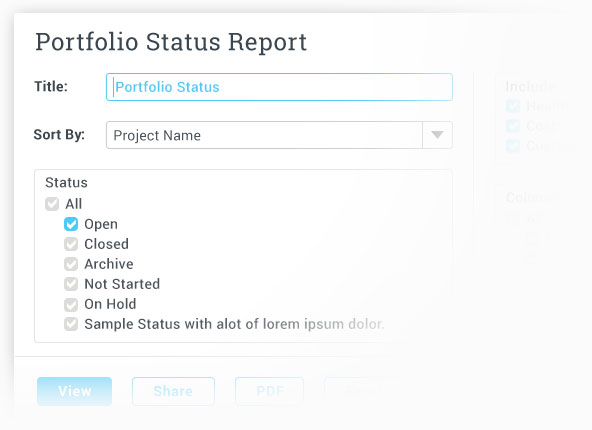The image size is (592, 430).
Task: Toggle the Sample Status checkbox
Action: tap(71, 324)
